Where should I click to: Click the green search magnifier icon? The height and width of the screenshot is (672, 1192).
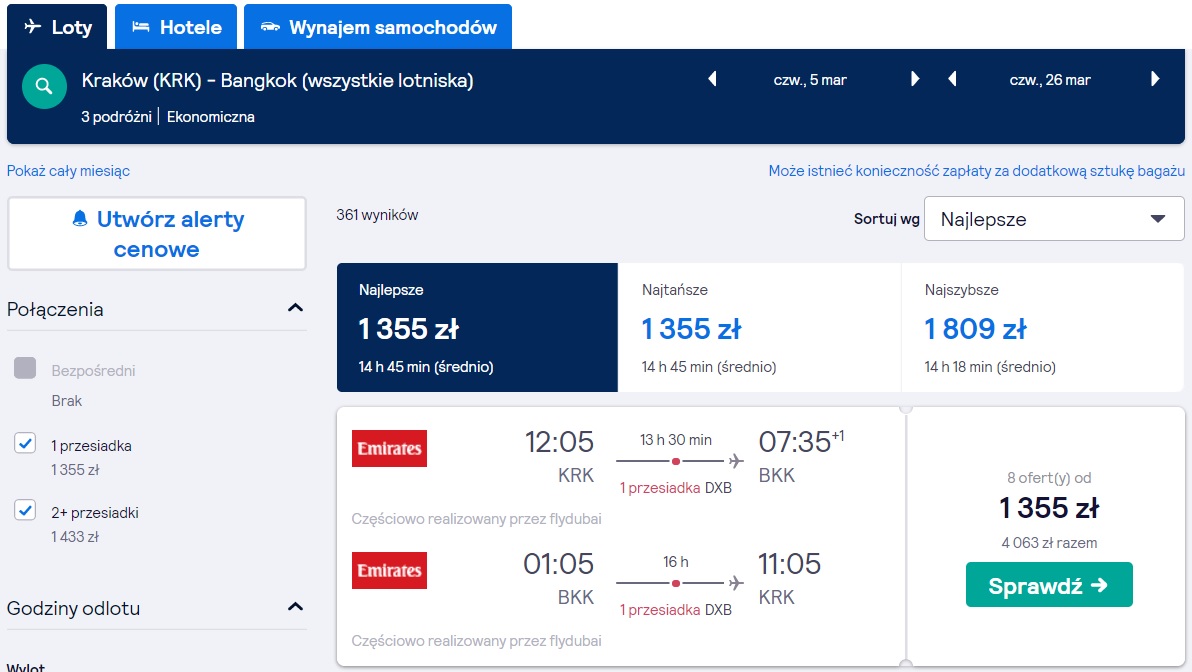point(44,87)
